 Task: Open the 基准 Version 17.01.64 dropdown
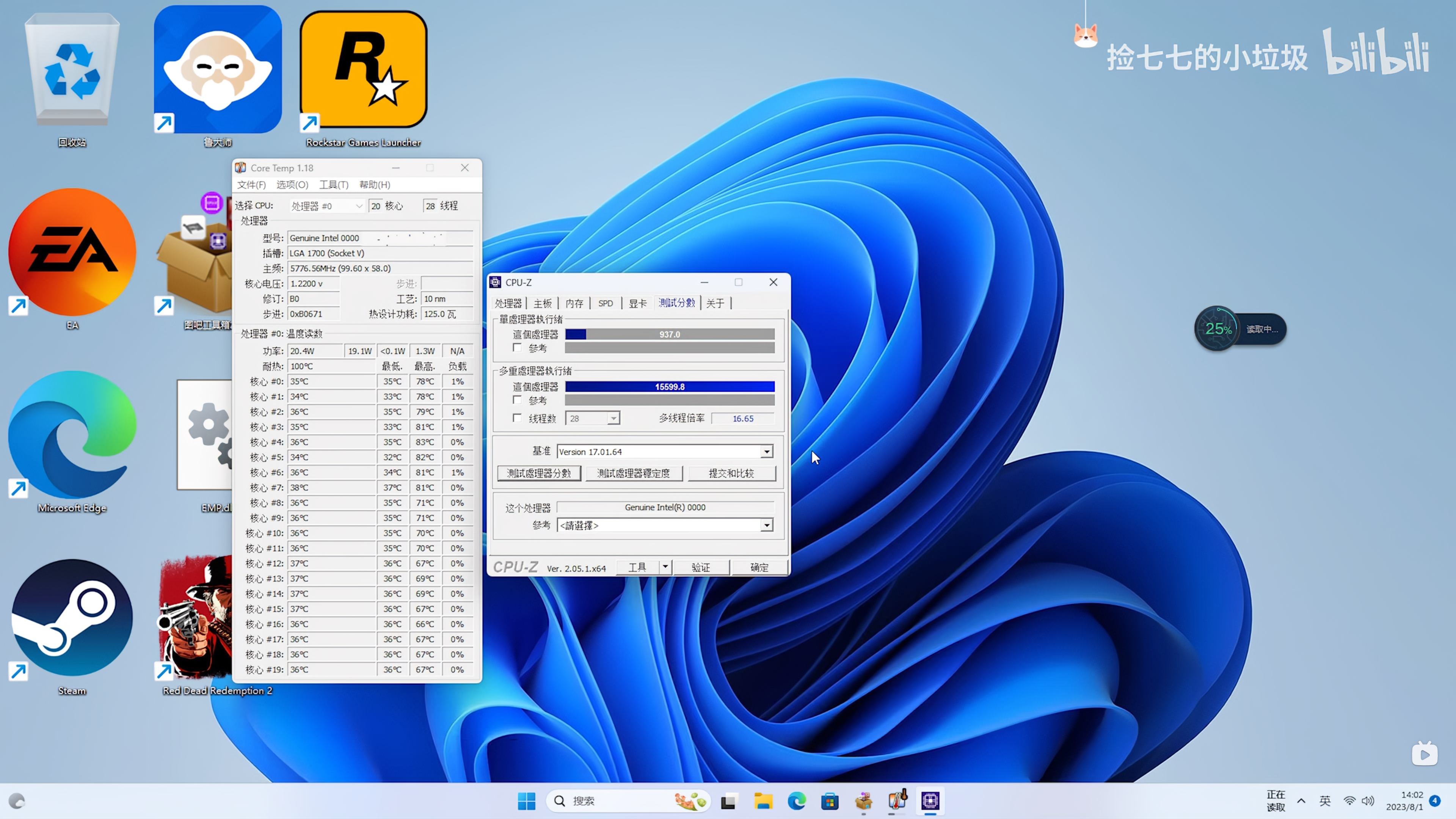point(665,452)
